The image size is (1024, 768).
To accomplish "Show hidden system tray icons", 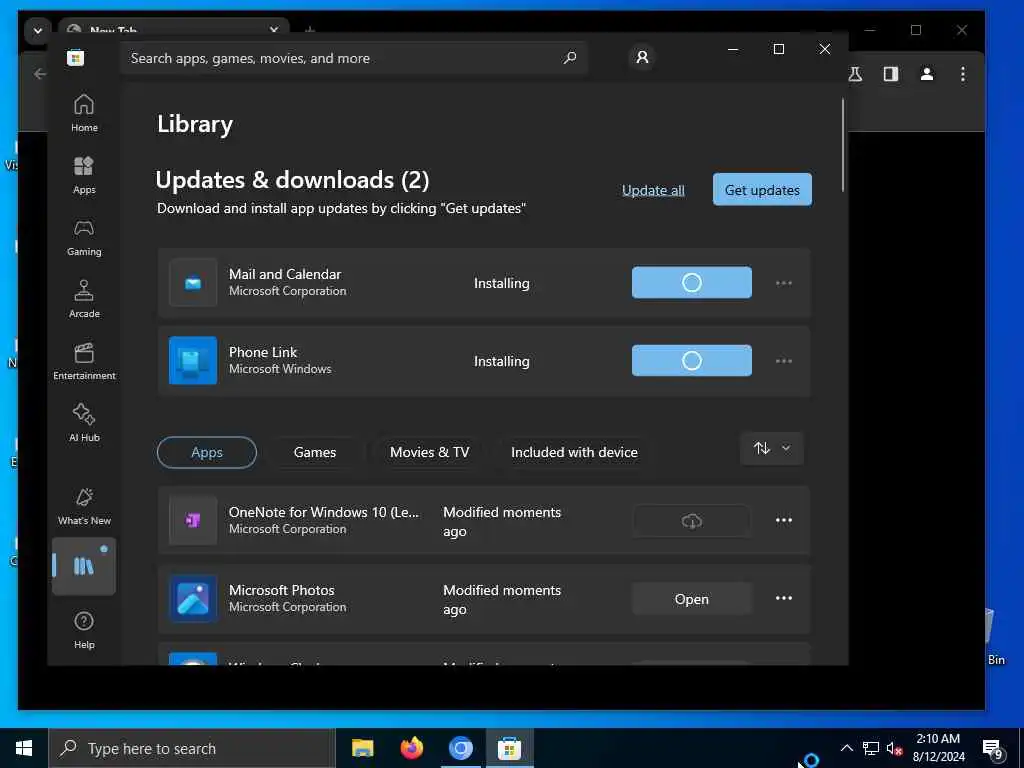I will (x=846, y=748).
